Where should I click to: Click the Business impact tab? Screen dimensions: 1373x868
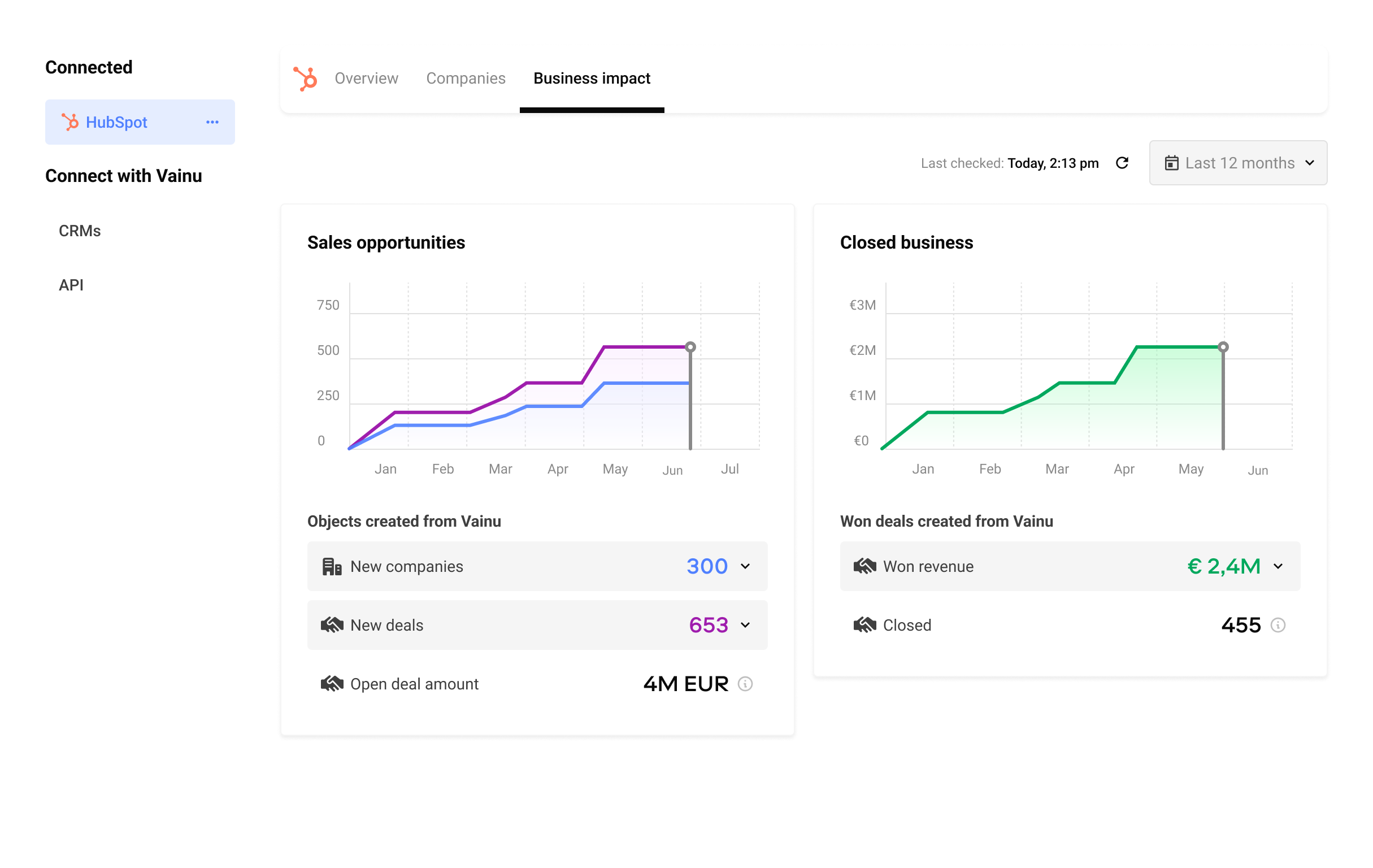pyautogui.click(x=591, y=78)
